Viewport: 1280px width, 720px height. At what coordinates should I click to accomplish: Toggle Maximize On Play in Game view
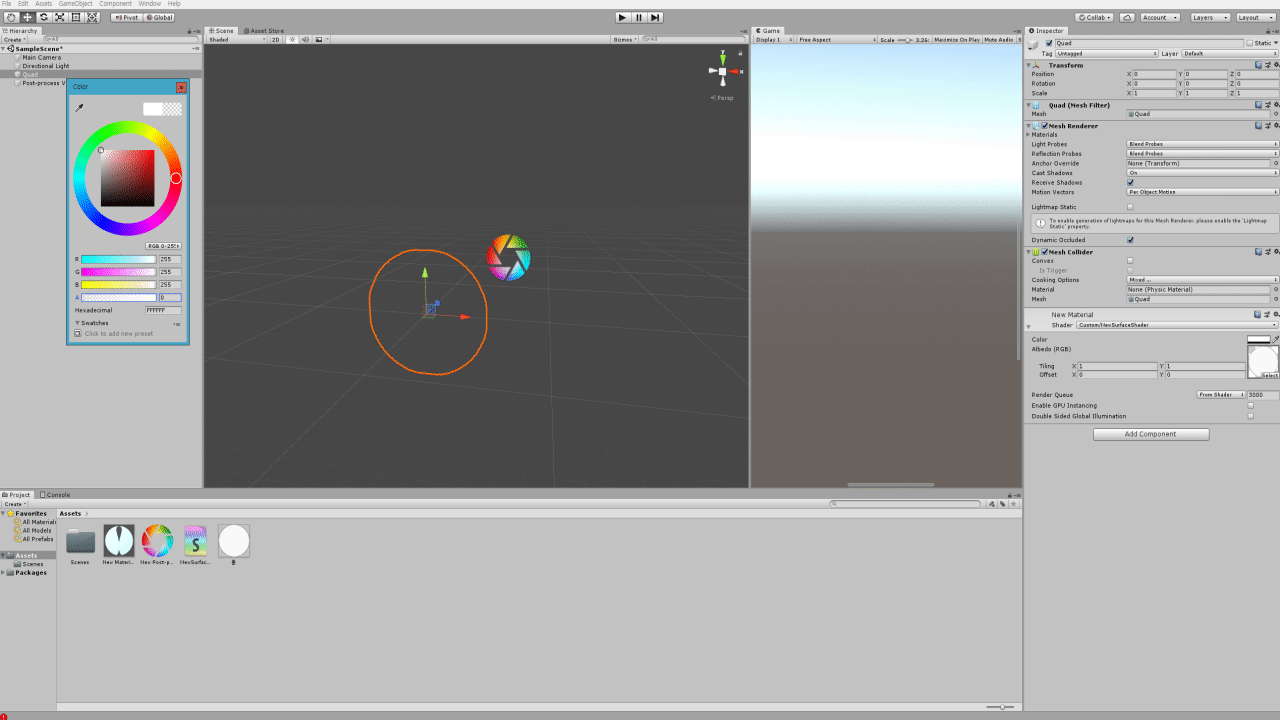pyautogui.click(x=956, y=39)
